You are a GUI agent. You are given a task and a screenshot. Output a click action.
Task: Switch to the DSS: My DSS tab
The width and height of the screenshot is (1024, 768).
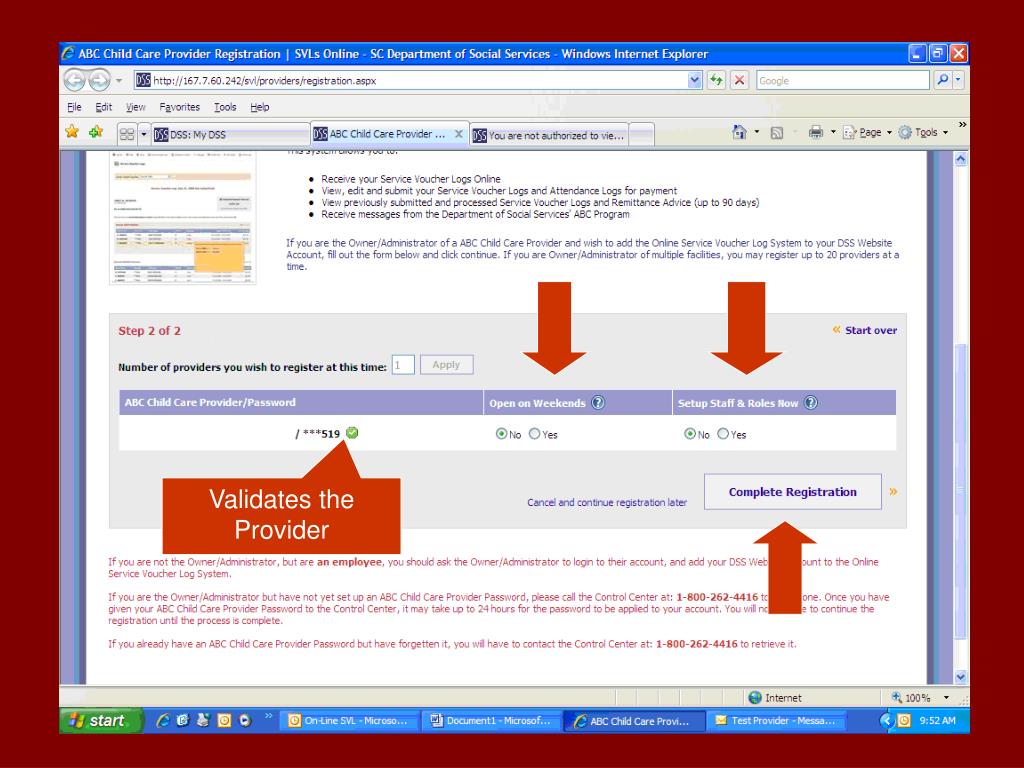pos(231,135)
